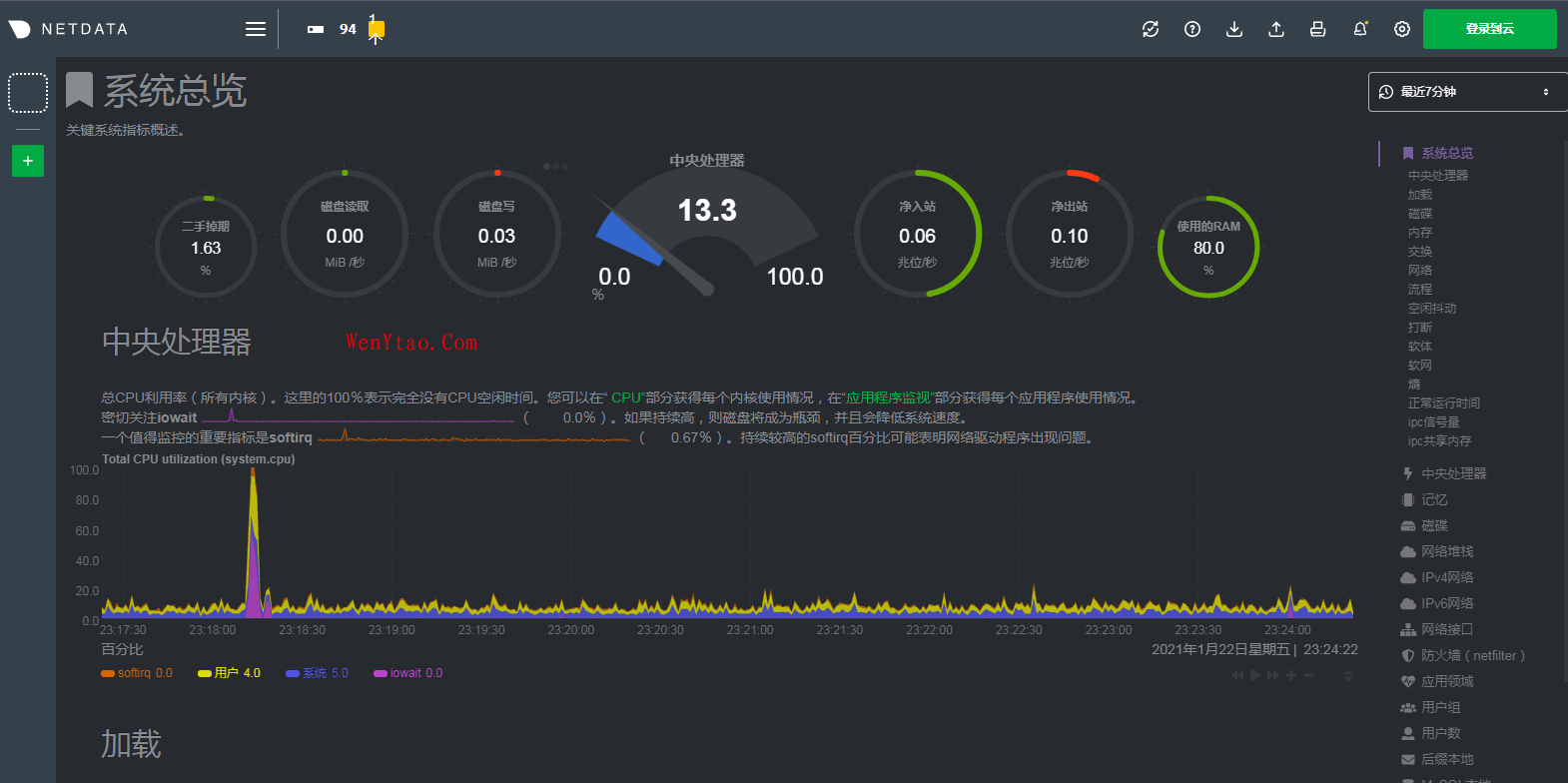Click the green 登录到云 button
Viewport: 1568px width, 783px height.
(x=1489, y=29)
